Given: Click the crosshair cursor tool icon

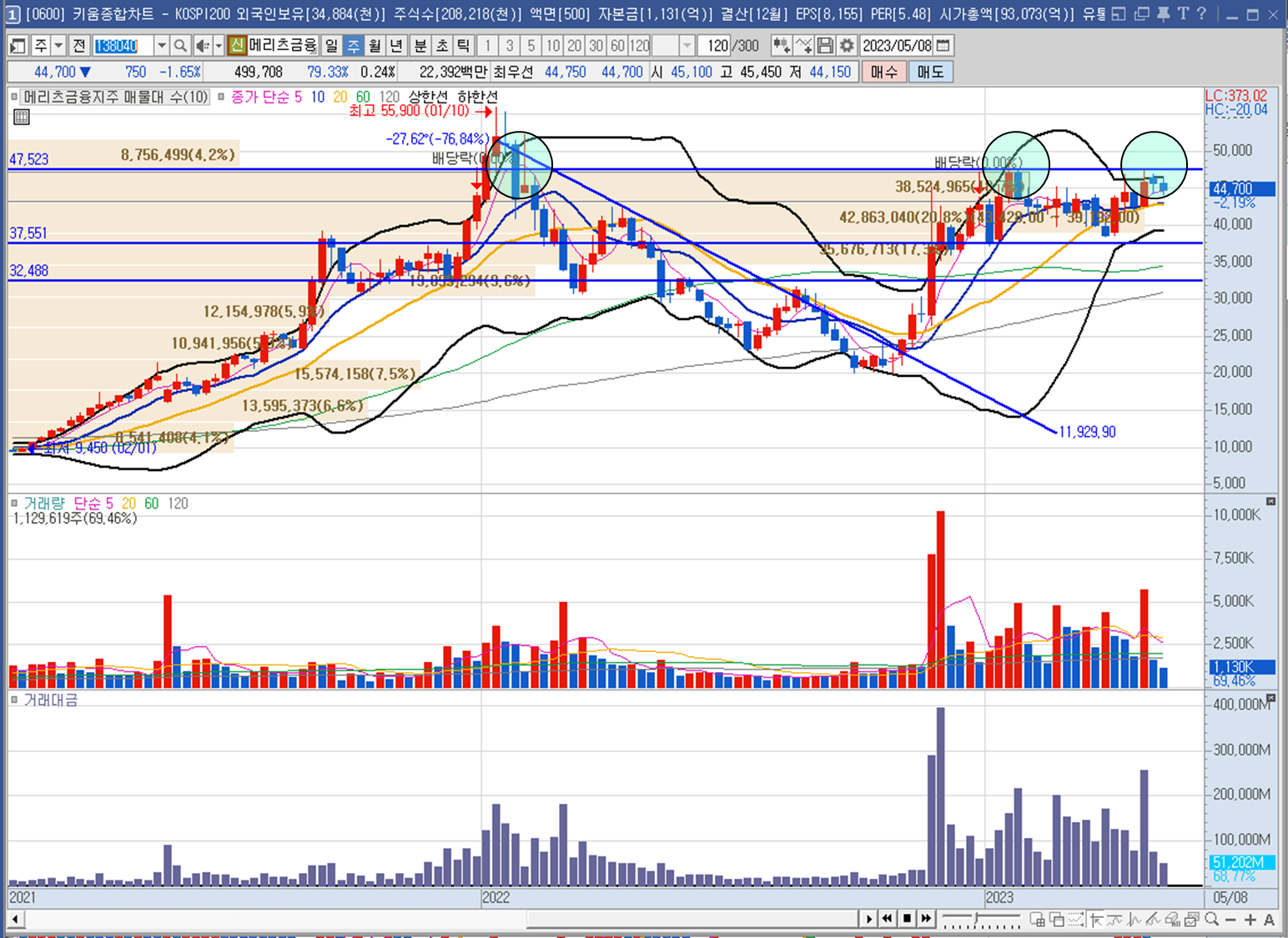Looking at the screenshot, I should pyautogui.click(x=1096, y=920).
